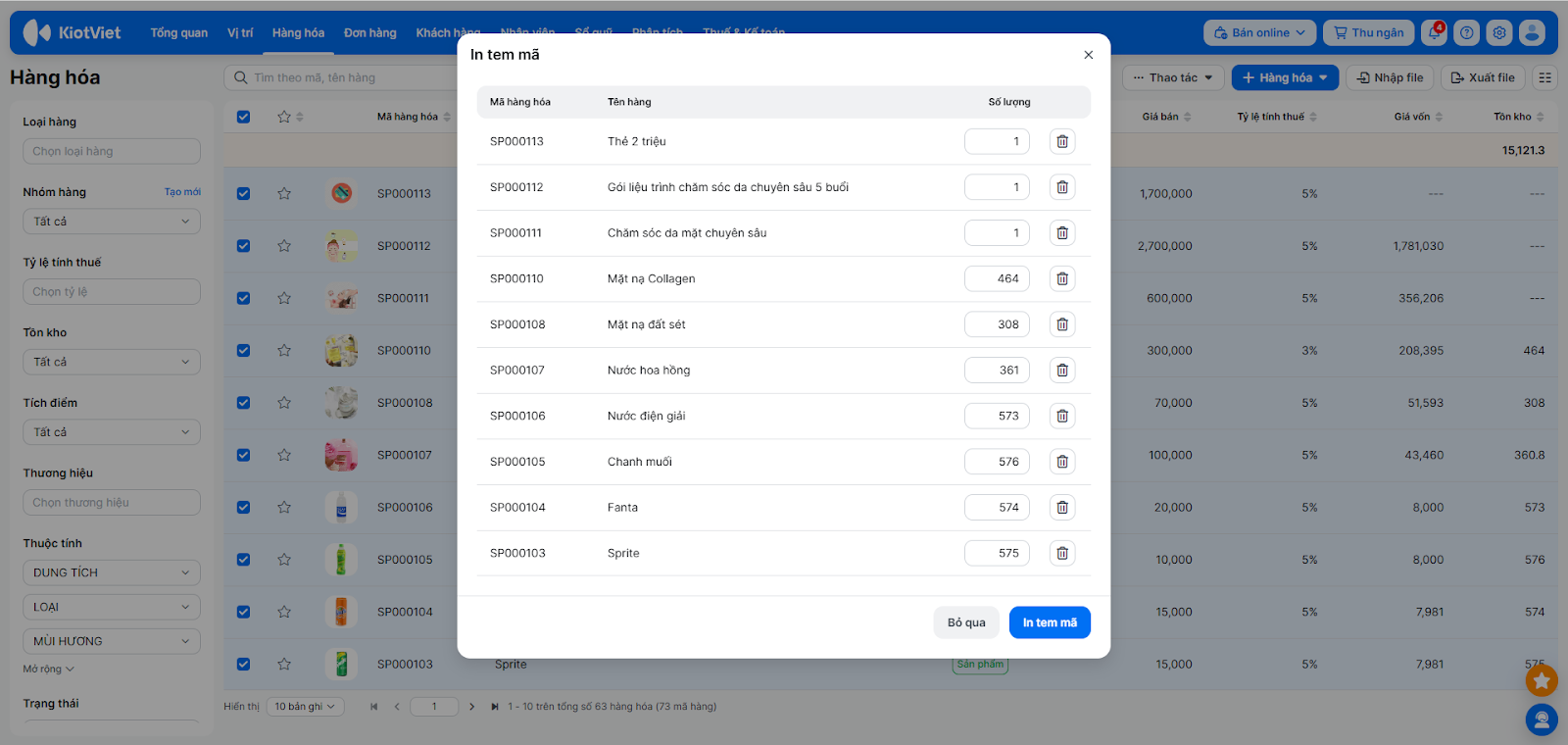Click the Bỏ qua cancel button
Screen dimensions: 1568x745
pyautogui.click(x=966, y=622)
